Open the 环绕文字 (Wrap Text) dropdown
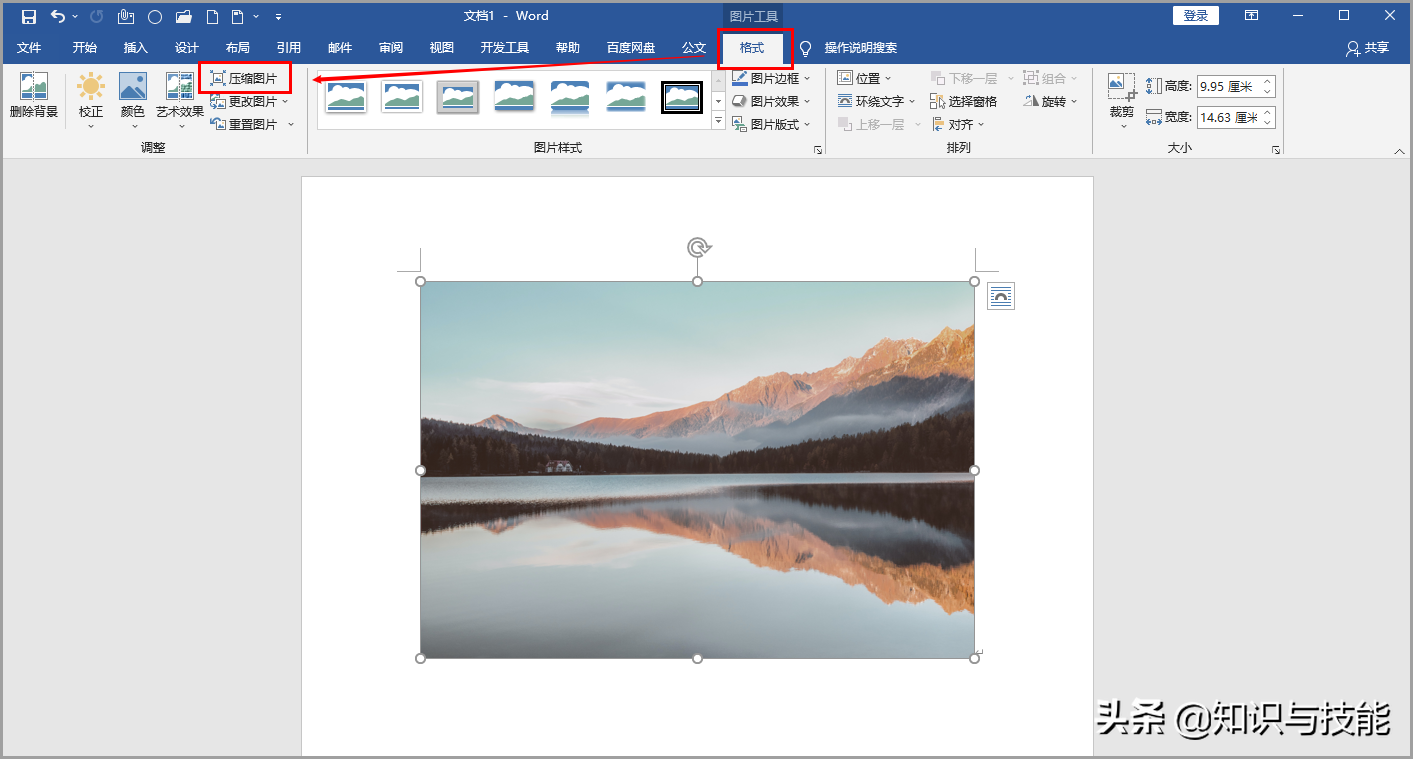Screen dimensions: 1413x759 click(876, 101)
